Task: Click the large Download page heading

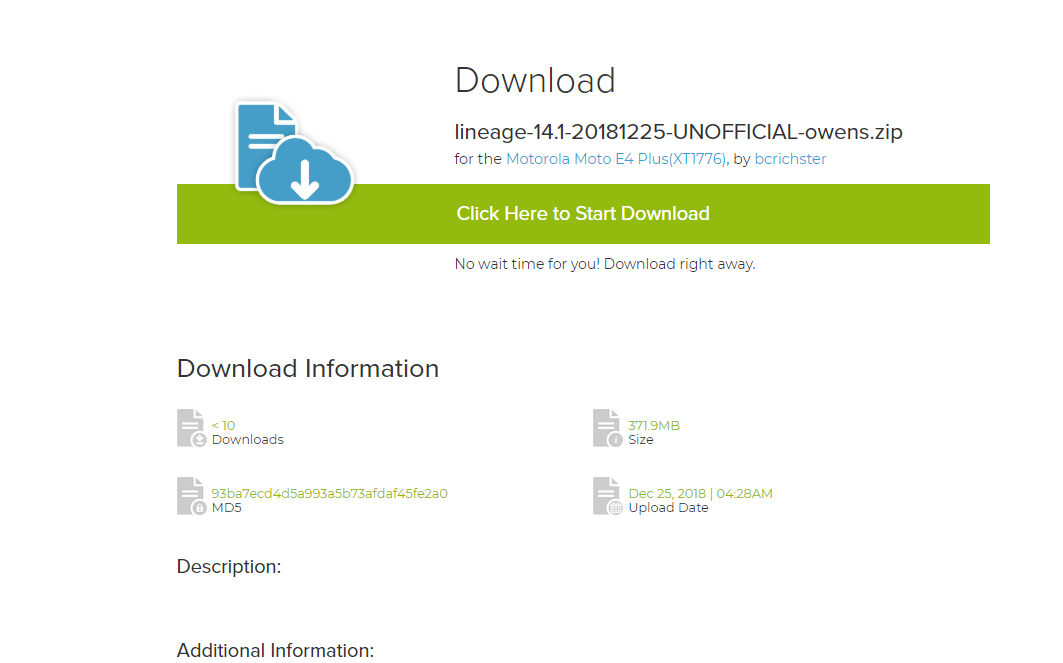Action: point(535,80)
